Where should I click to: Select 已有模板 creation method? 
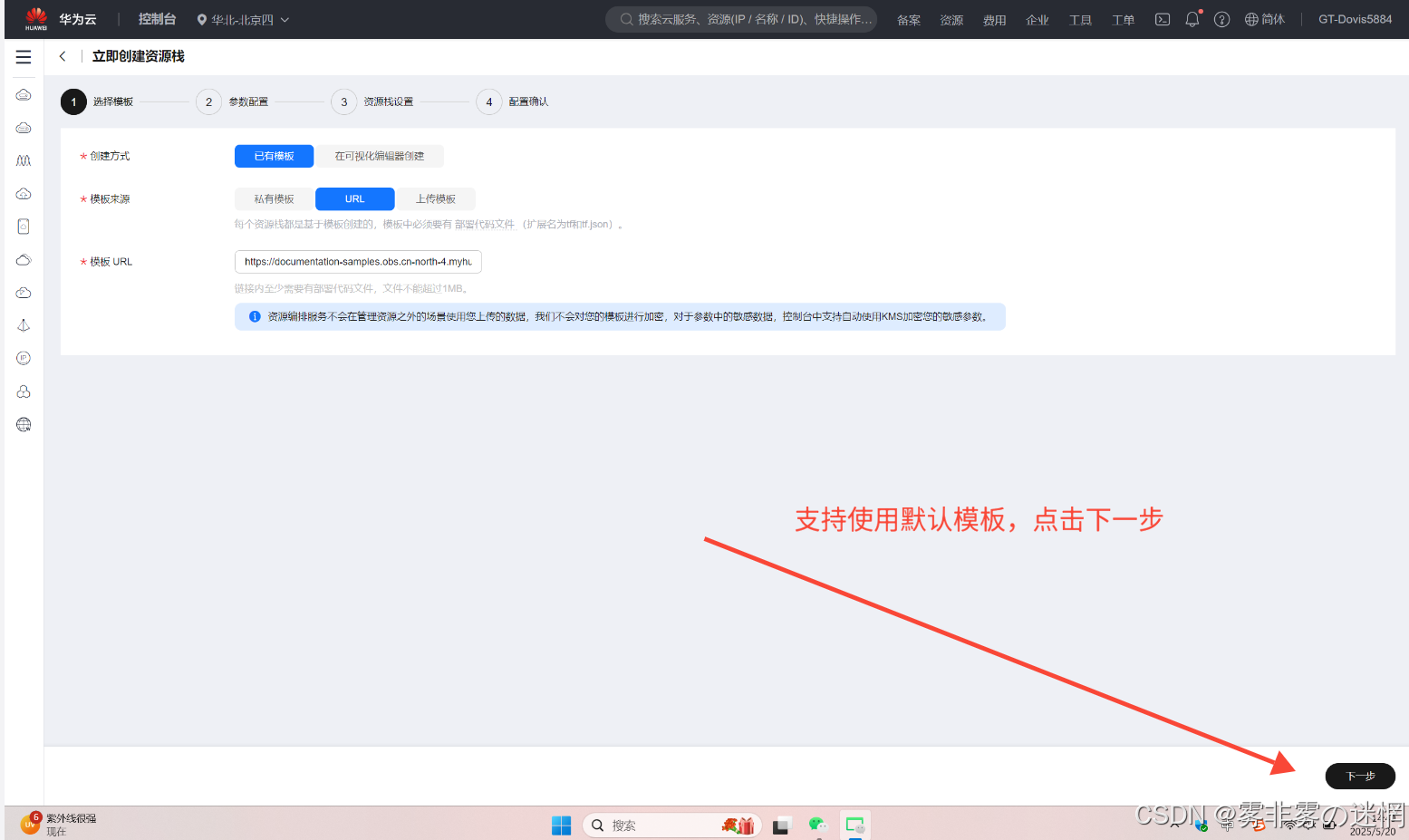[x=274, y=156]
